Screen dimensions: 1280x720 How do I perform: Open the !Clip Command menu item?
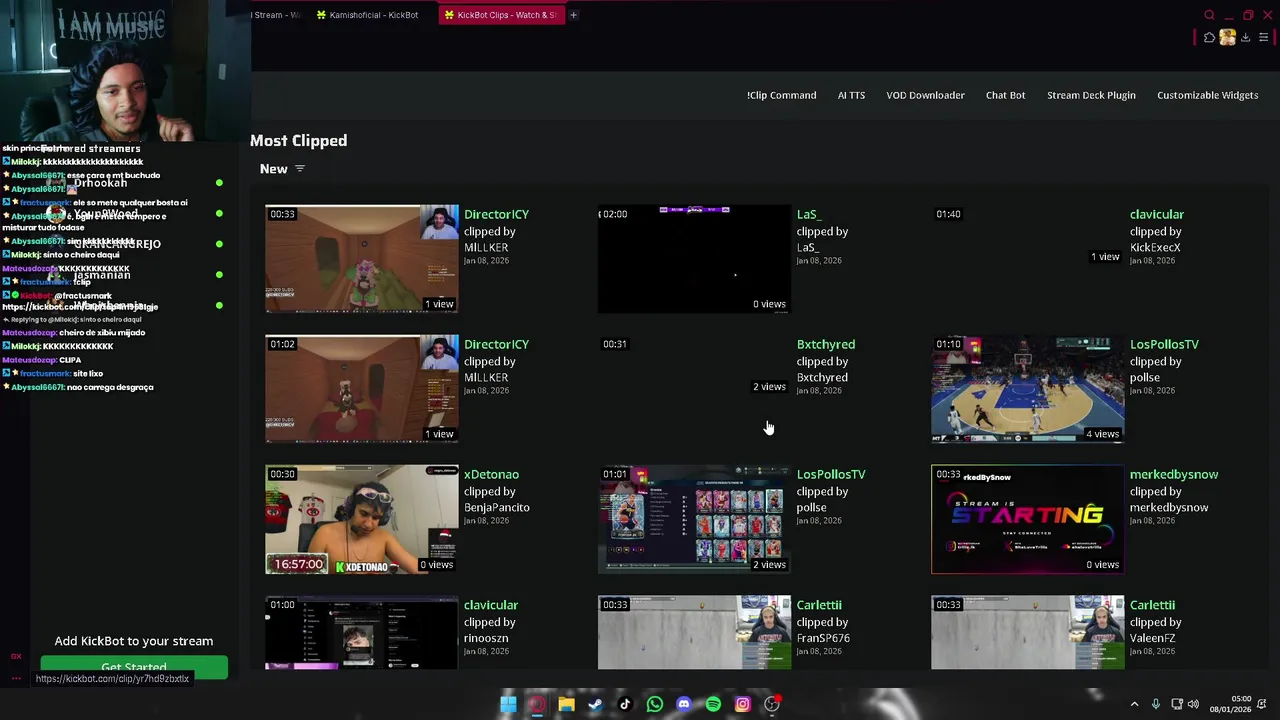[x=781, y=95]
